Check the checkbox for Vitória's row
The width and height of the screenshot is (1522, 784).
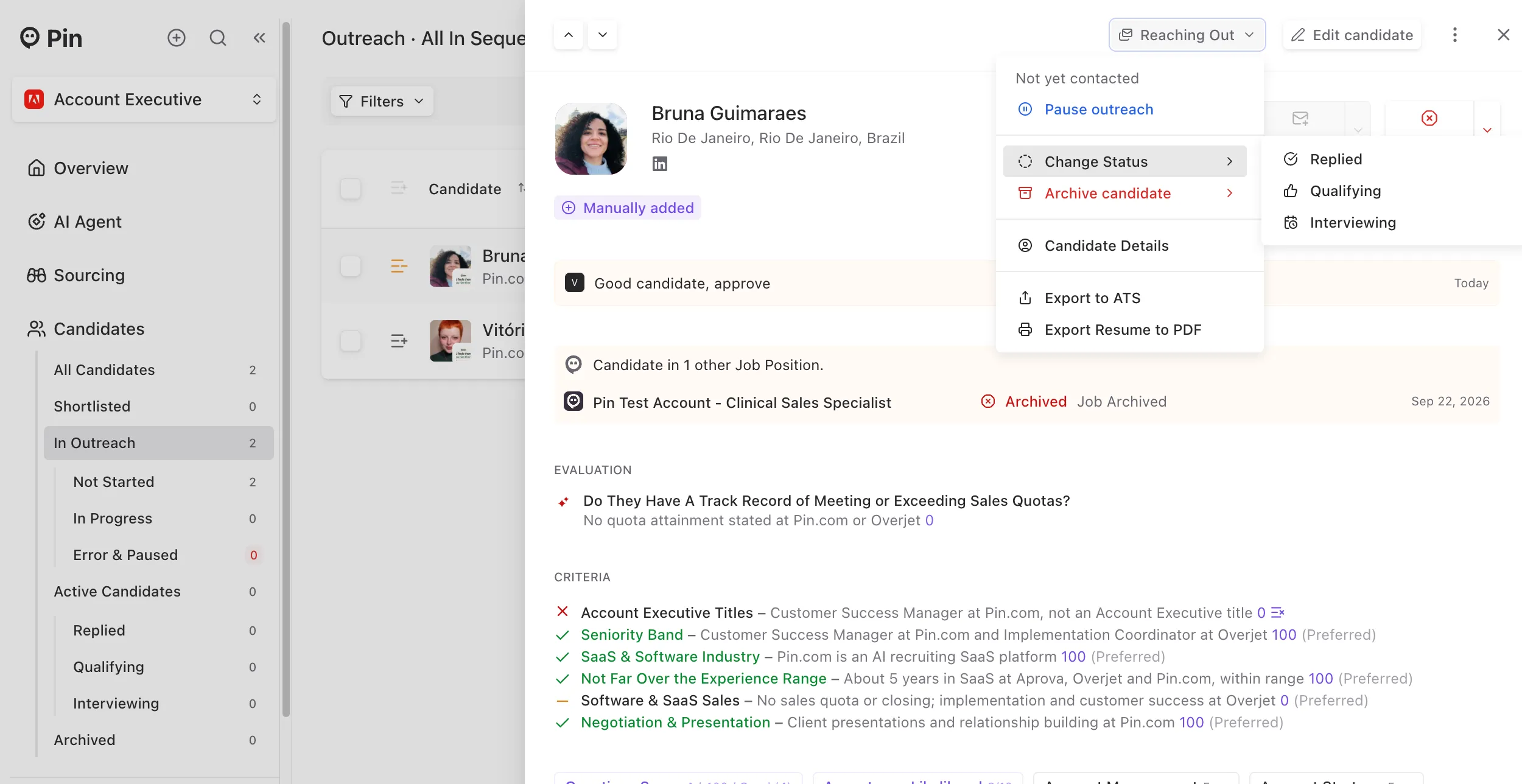(x=351, y=340)
